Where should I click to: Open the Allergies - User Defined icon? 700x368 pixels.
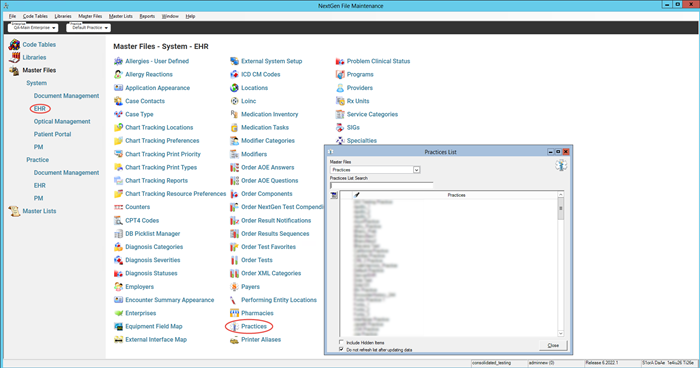pos(118,61)
